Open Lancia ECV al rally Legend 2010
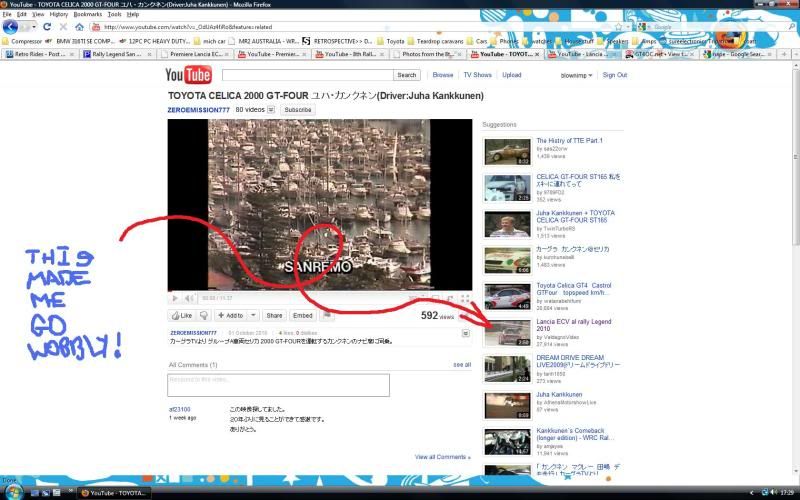The height and width of the screenshot is (500, 800). point(573,325)
